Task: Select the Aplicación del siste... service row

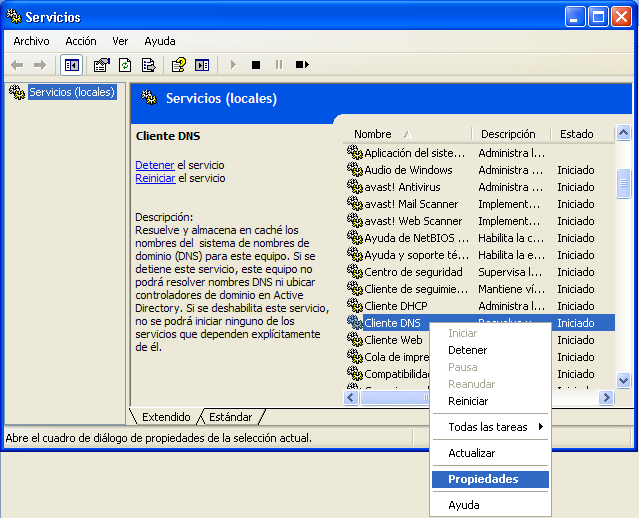Action: tap(480, 153)
